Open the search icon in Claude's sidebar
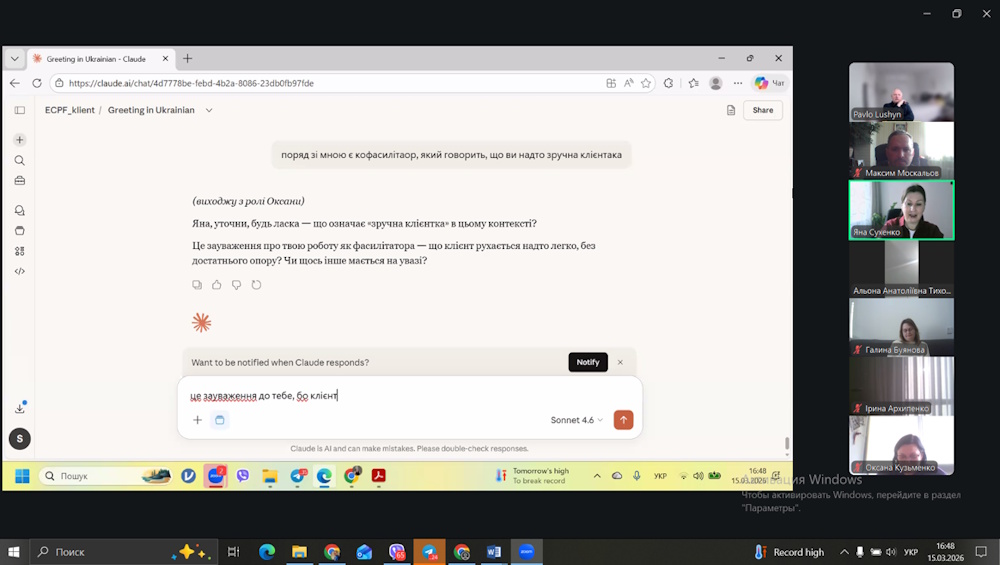This screenshot has height=565, width=1000. [20, 160]
